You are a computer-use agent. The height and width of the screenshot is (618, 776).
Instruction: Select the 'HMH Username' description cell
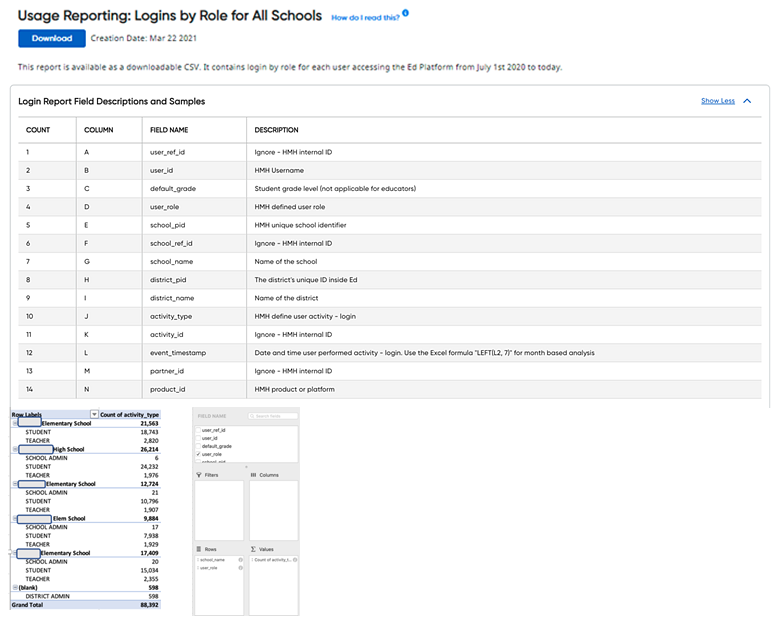coord(279,171)
